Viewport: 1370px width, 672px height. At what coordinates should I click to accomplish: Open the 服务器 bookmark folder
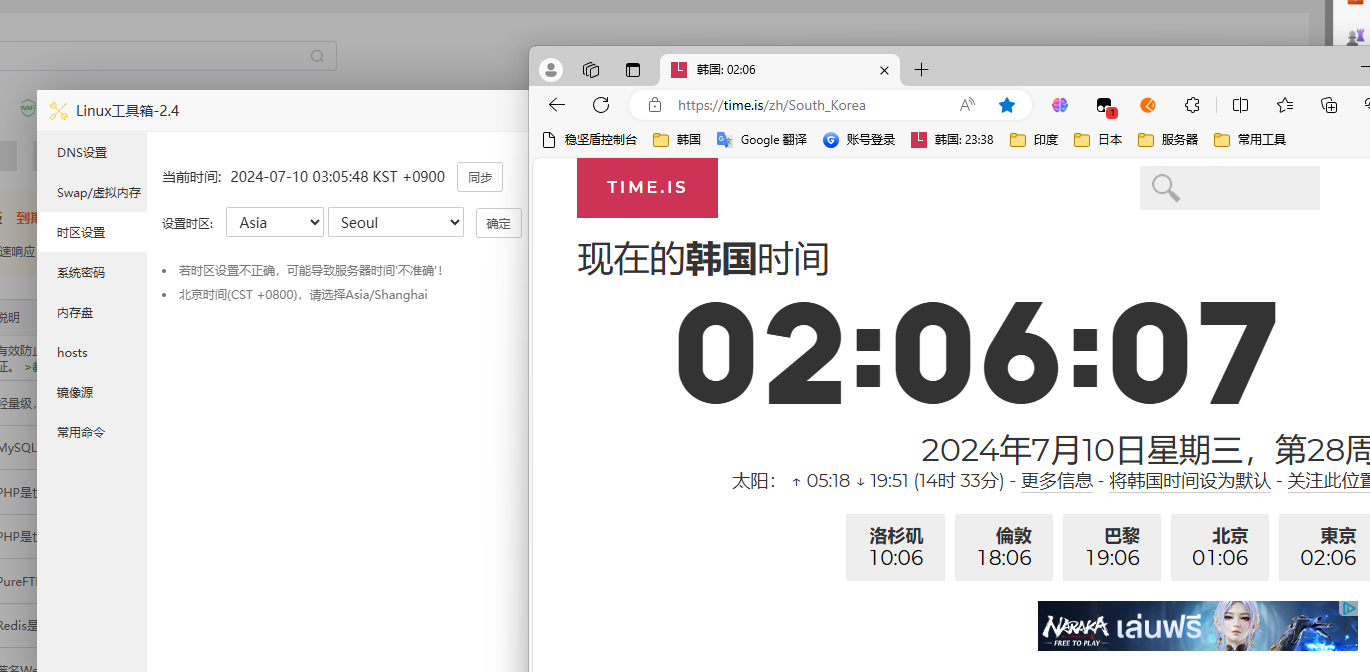click(x=1168, y=140)
